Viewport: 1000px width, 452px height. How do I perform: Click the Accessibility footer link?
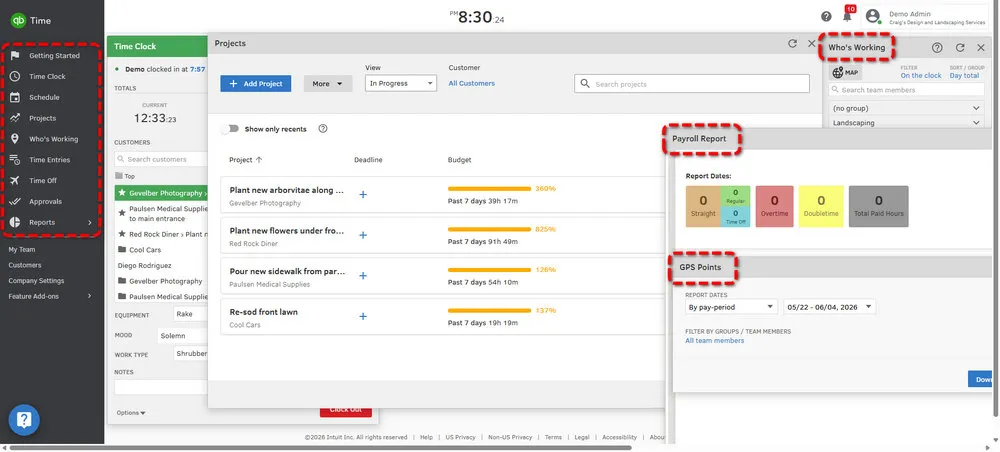click(619, 437)
